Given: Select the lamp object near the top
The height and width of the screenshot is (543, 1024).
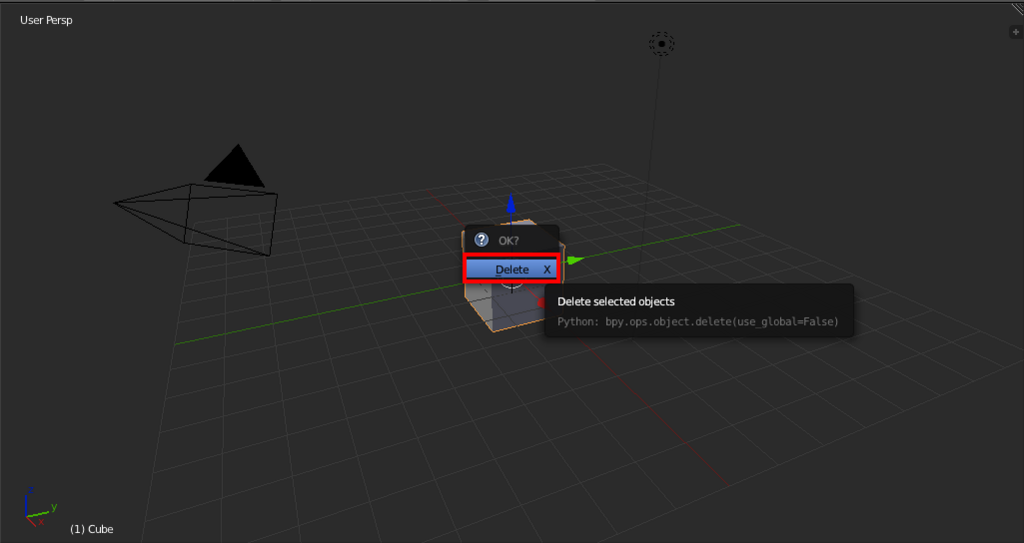Looking at the screenshot, I should (662, 44).
